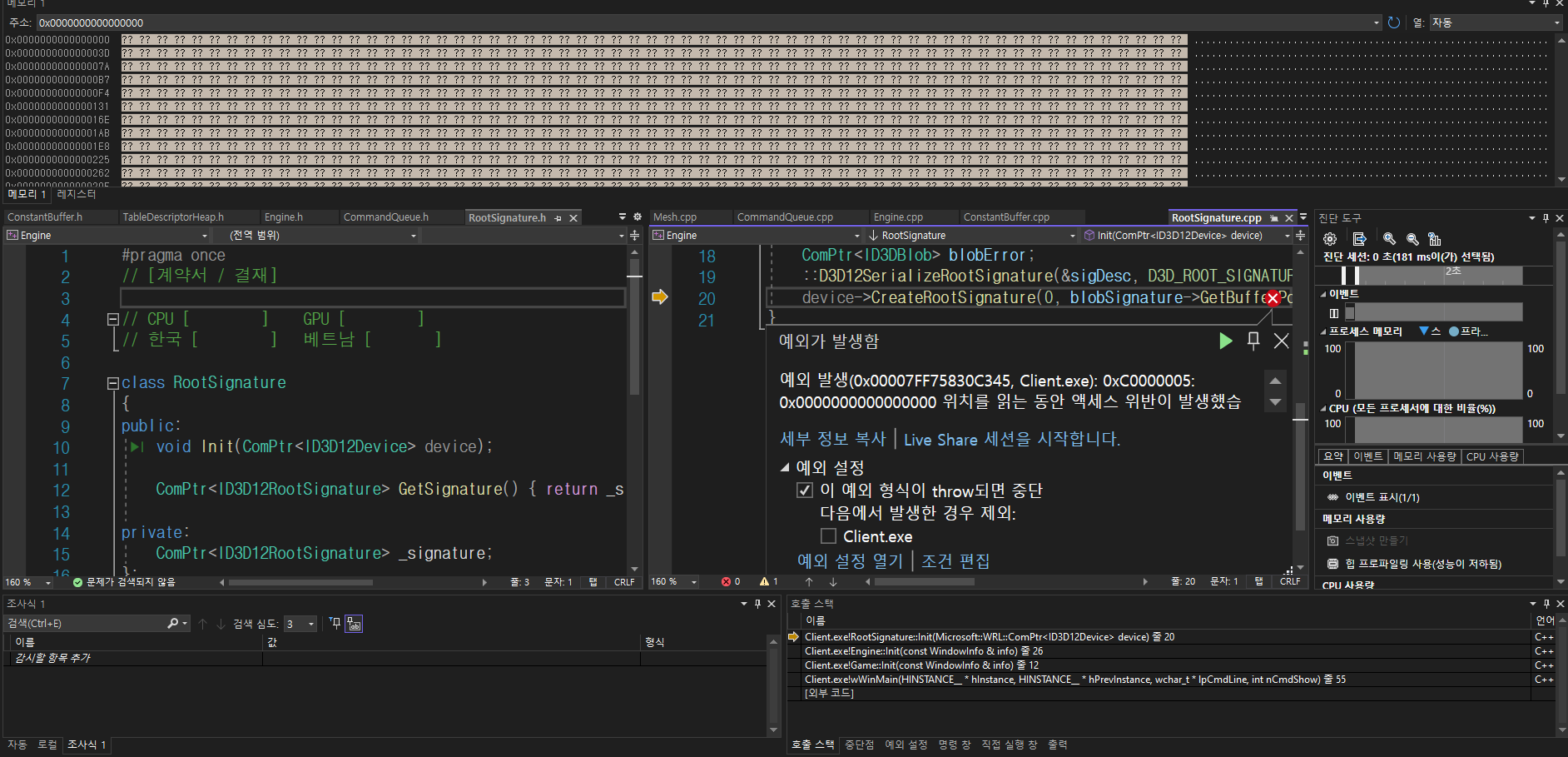Collapse class RootSignature region on line 7
Image resolution: width=1568 pixels, height=757 pixels.
click(x=113, y=383)
